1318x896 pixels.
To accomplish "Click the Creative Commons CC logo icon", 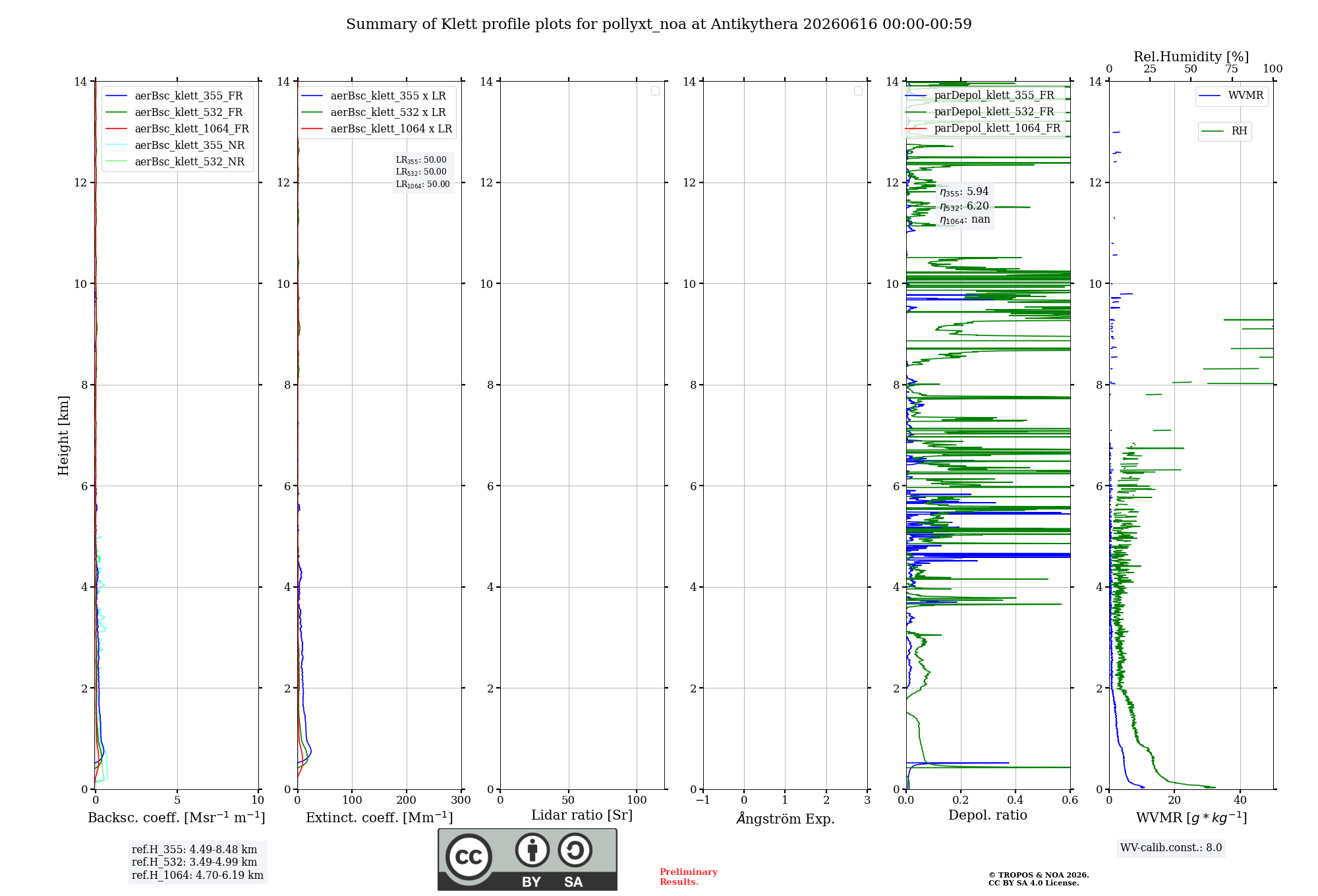I will (x=469, y=856).
